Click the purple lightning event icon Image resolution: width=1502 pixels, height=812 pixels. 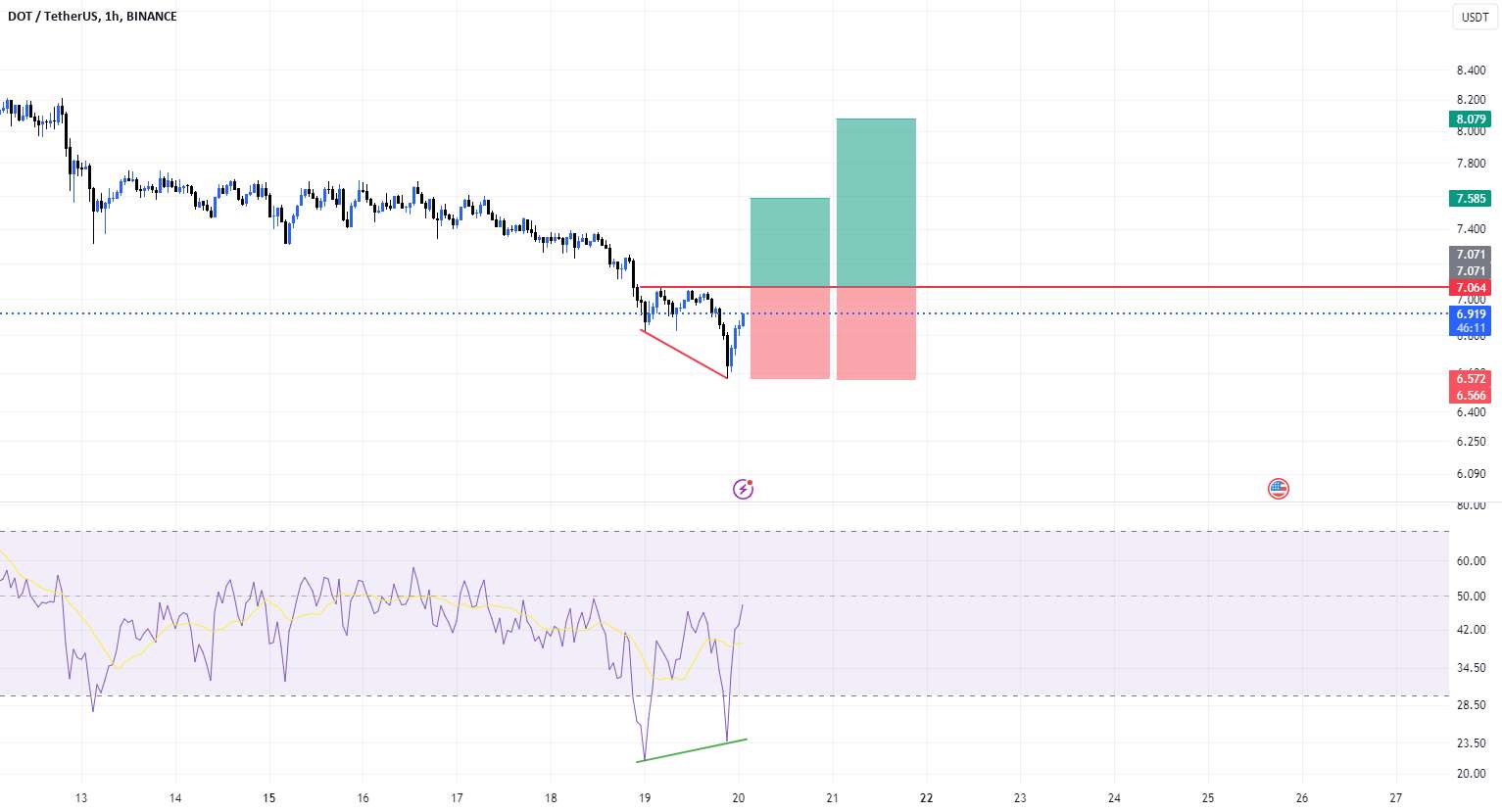click(744, 488)
